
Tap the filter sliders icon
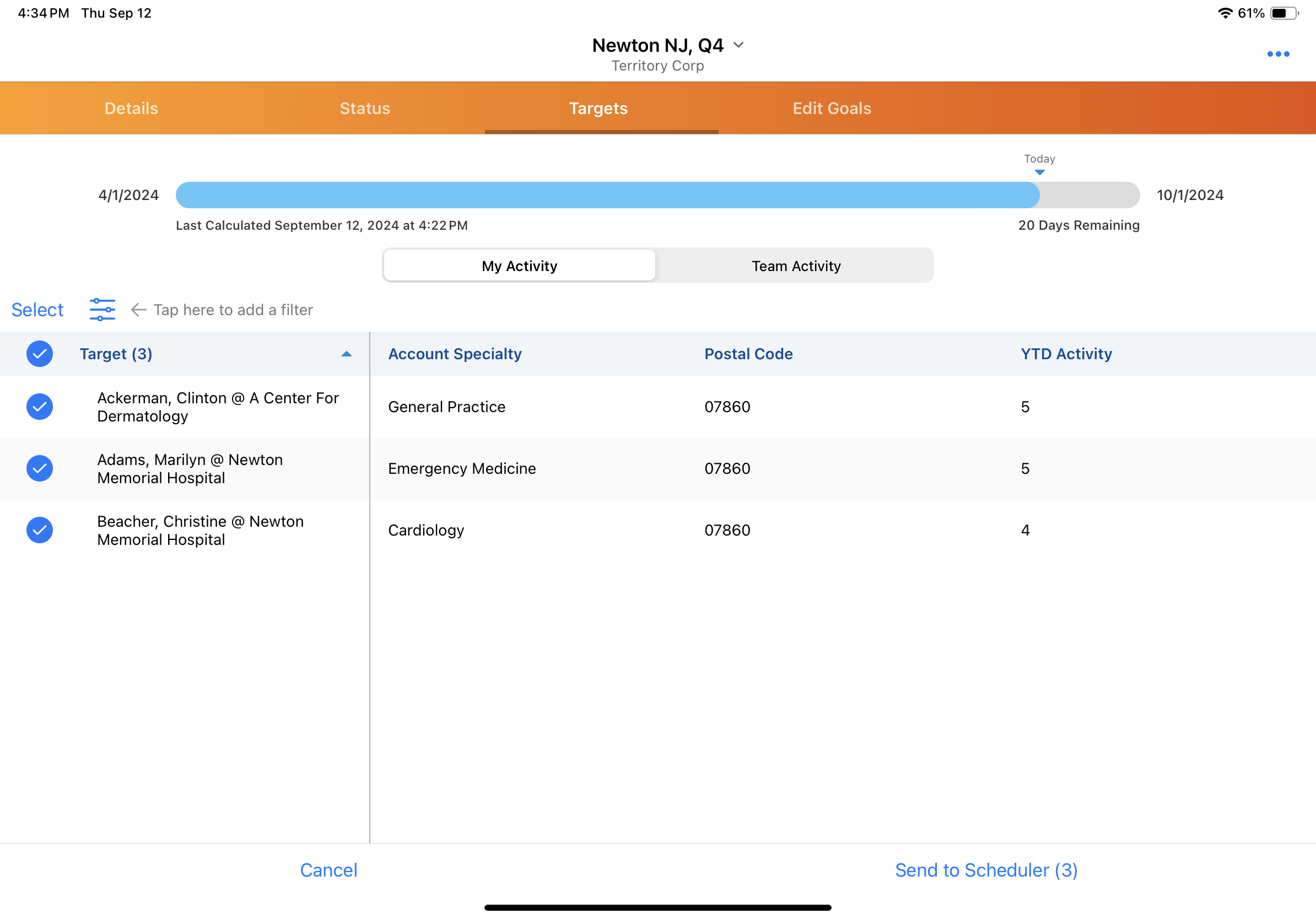[x=102, y=310]
